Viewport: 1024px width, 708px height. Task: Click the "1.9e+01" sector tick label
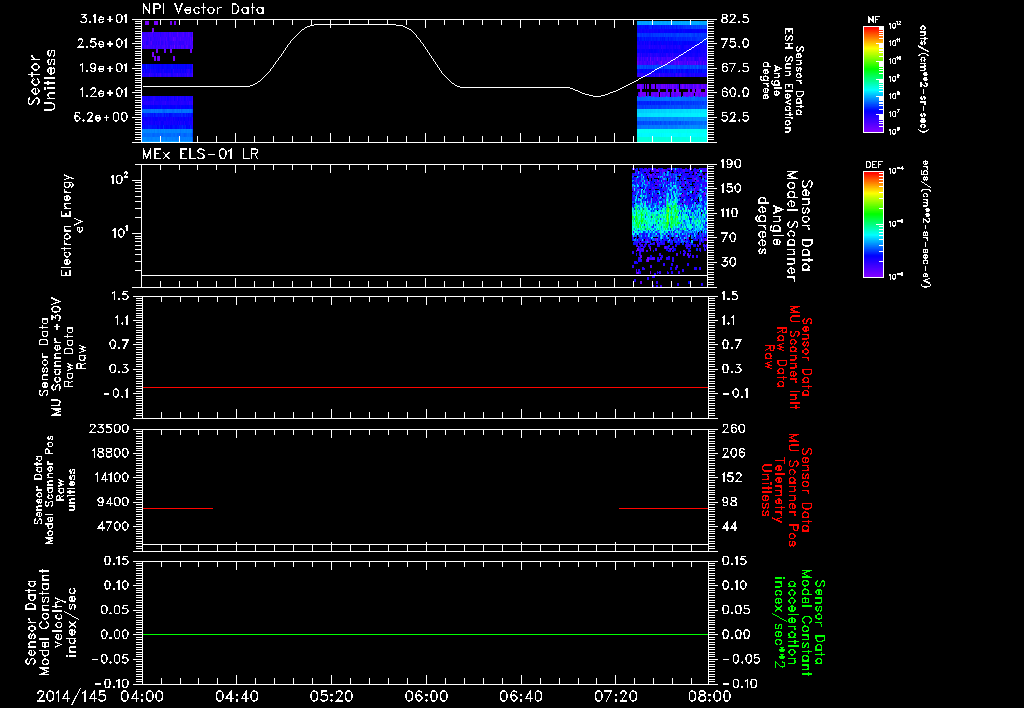pyautogui.click(x=104, y=68)
